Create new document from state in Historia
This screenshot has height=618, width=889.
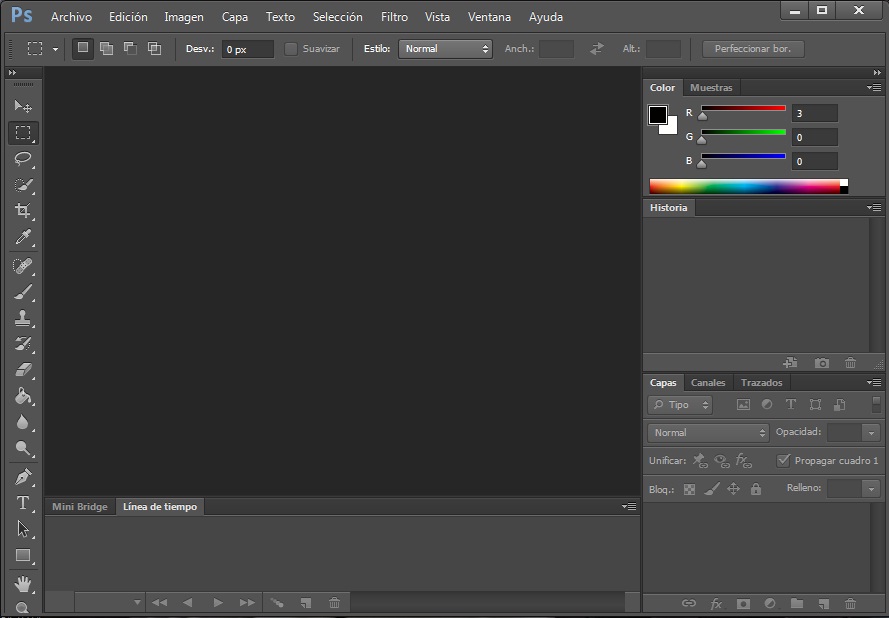coord(790,363)
